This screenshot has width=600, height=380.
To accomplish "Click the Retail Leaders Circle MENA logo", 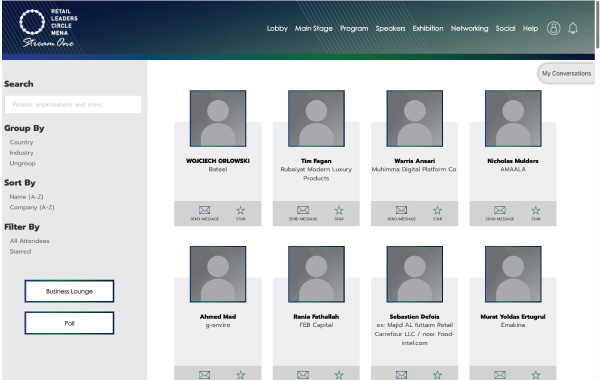I will 48,28.
